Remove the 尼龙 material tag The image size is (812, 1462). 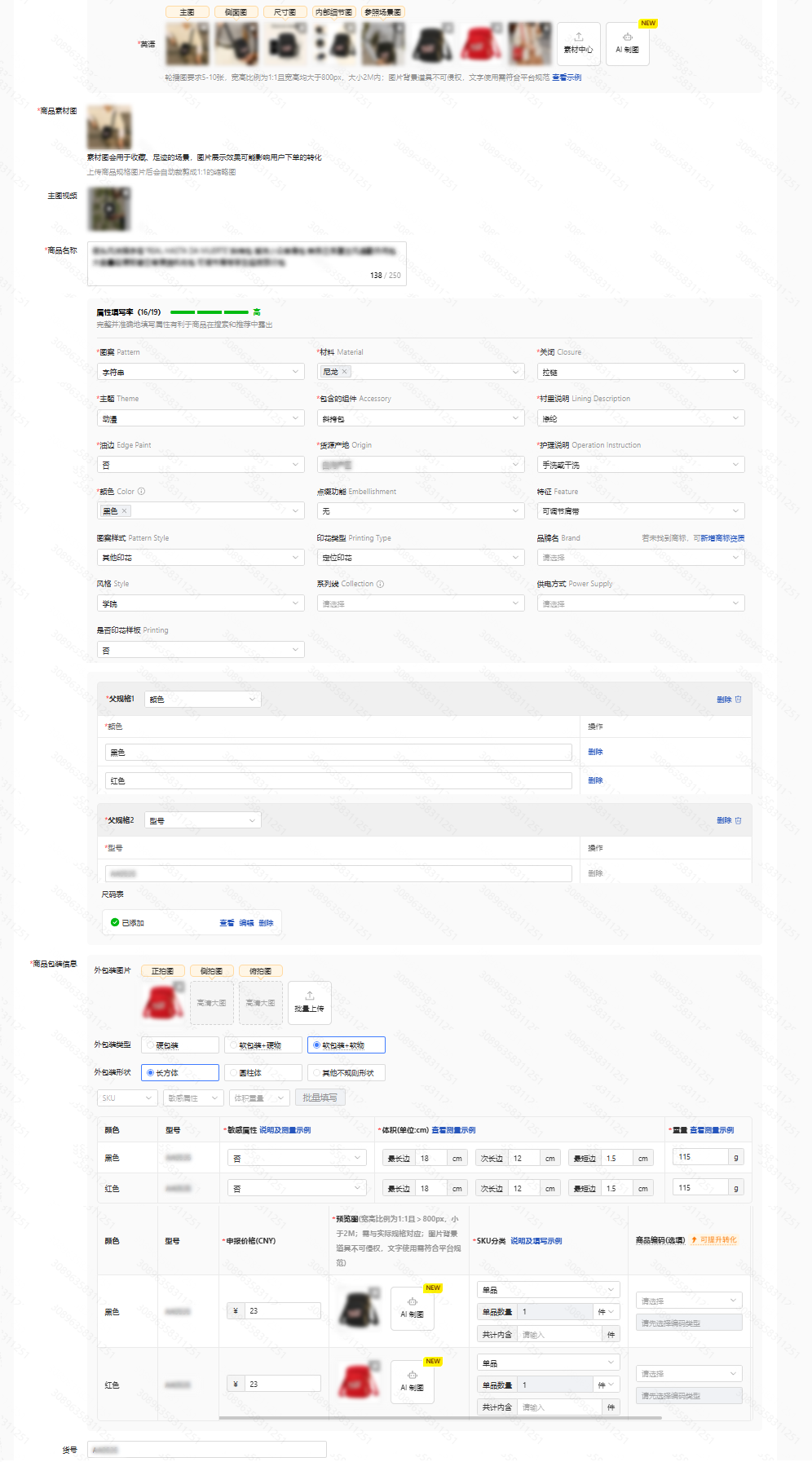[x=345, y=372]
